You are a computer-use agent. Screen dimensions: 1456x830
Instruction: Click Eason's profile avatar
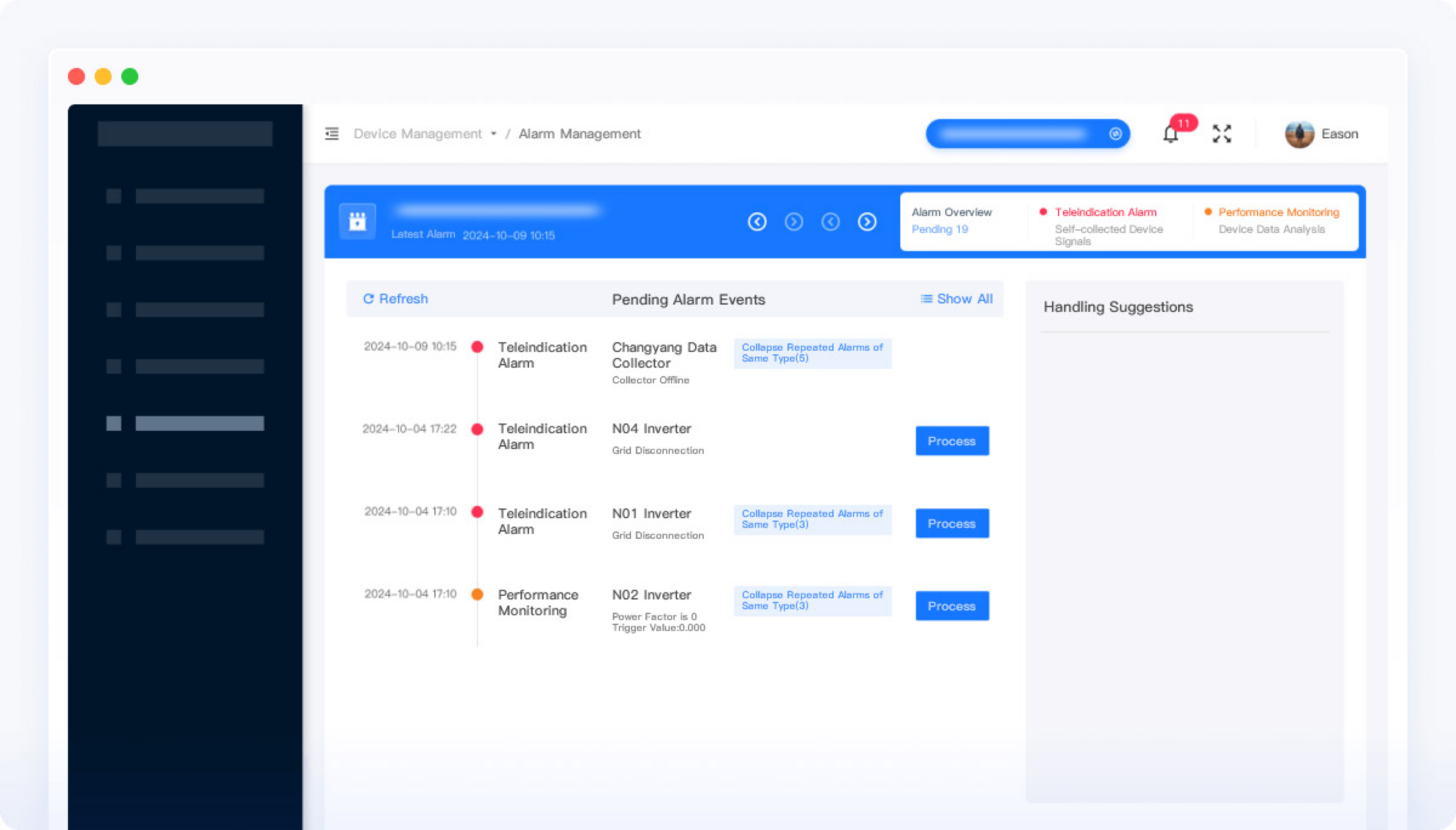click(1299, 134)
